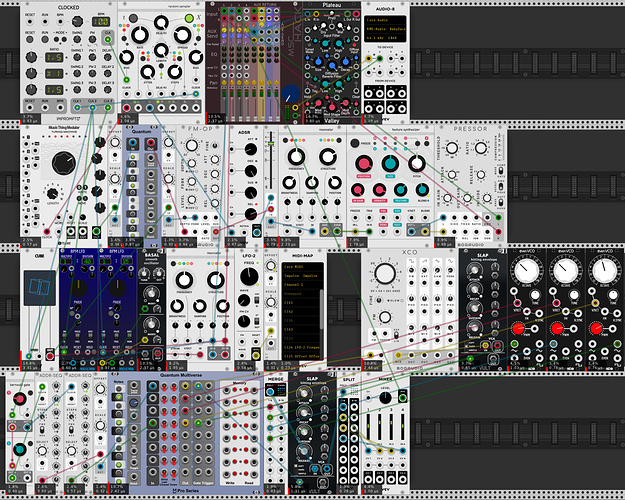This screenshot has width=625, height=500.
Task: Adjust the STEPS knob on random sampler
Action: (175, 72)
